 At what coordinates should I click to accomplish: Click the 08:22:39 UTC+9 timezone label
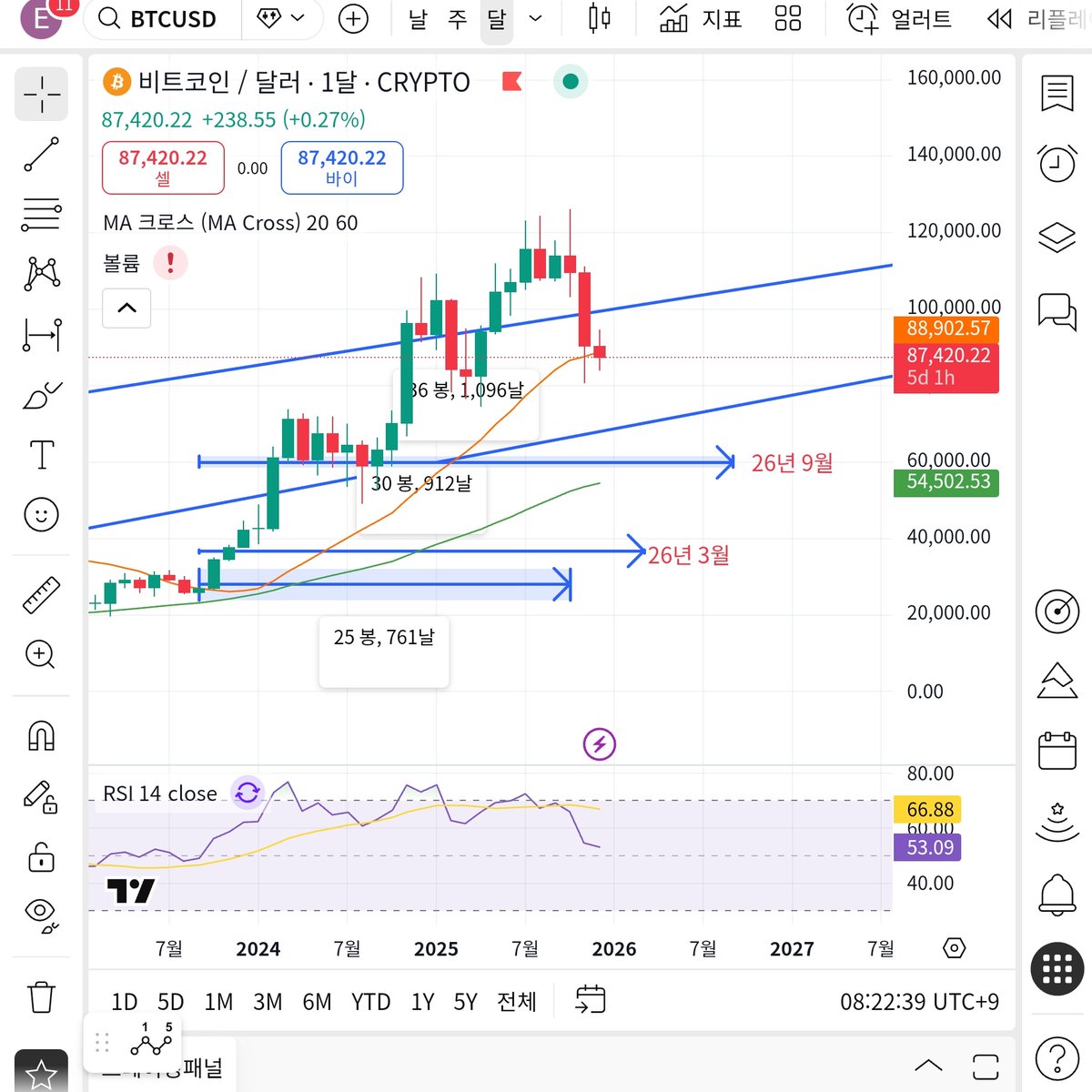click(x=919, y=1002)
